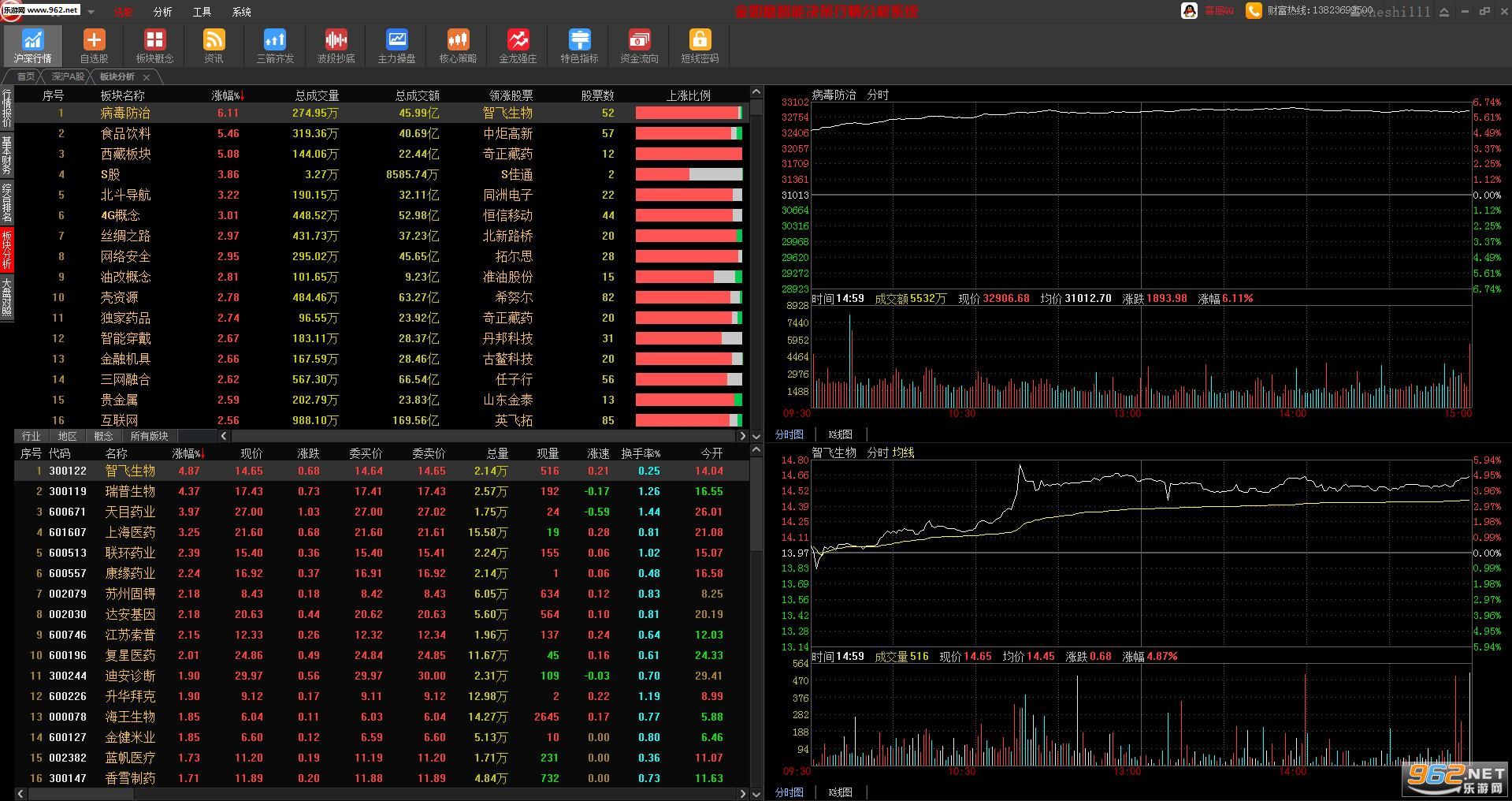The image size is (1512, 801).
Task: Sort stock list by 今开 column
Action: point(711,453)
